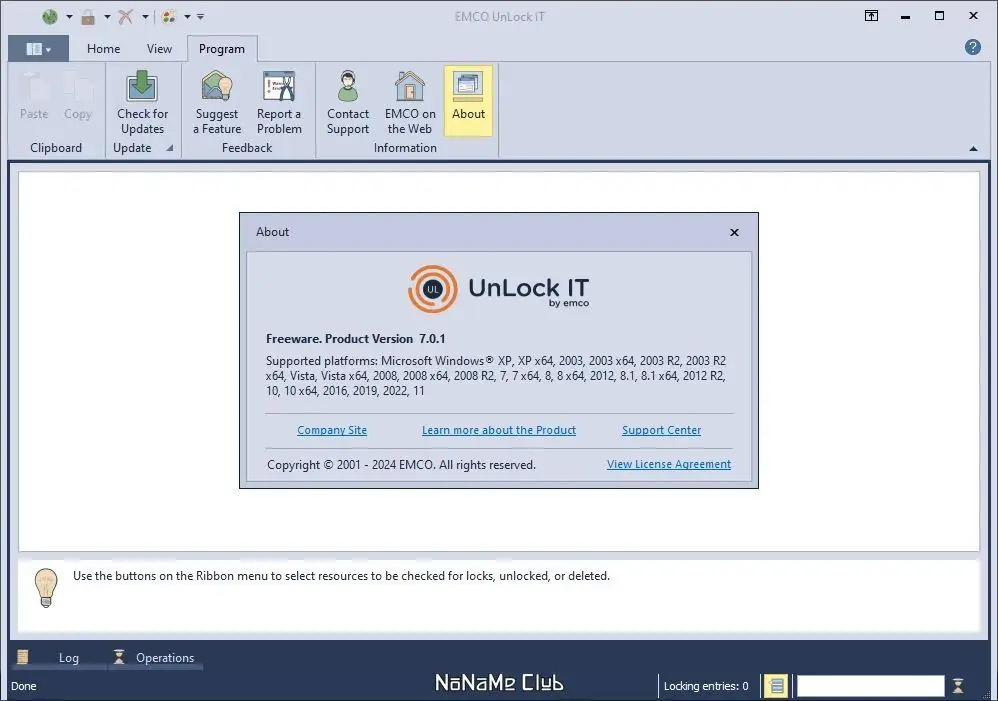
Task: Click the Copy clipboard icon
Action: click(78, 97)
